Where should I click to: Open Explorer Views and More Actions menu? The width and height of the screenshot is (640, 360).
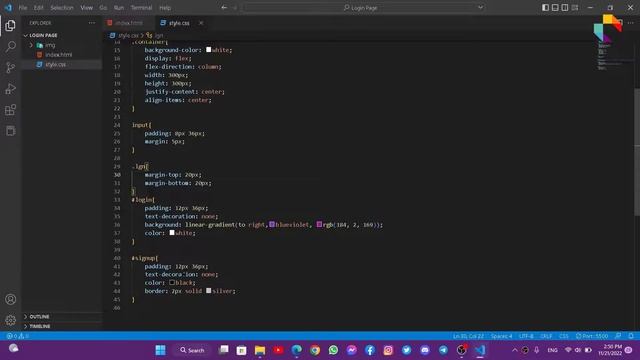click(92, 23)
